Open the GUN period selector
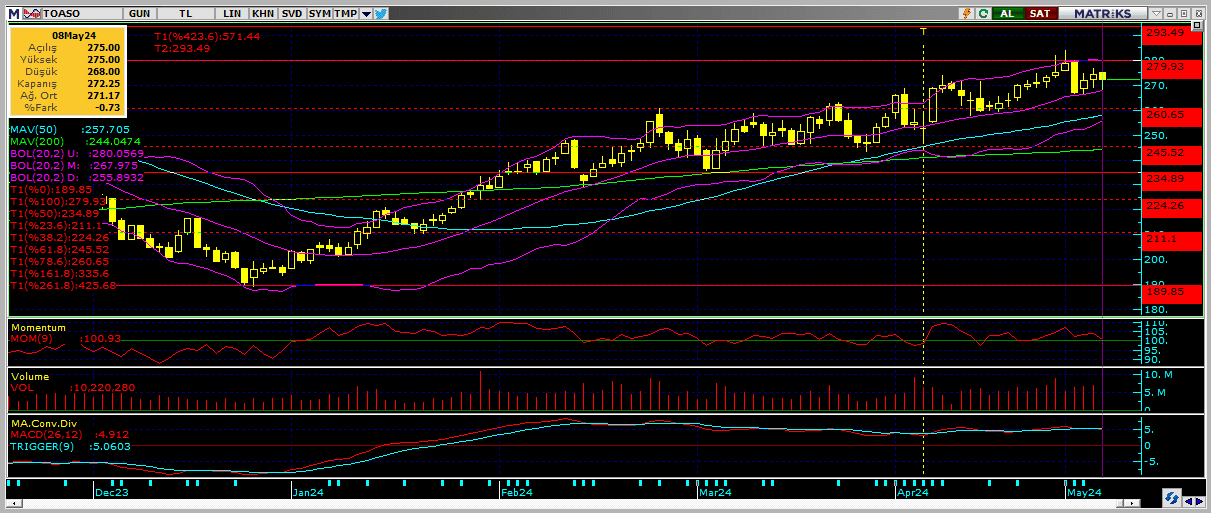Viewport: 1211px width, 513px height. (x=140, y=13)
